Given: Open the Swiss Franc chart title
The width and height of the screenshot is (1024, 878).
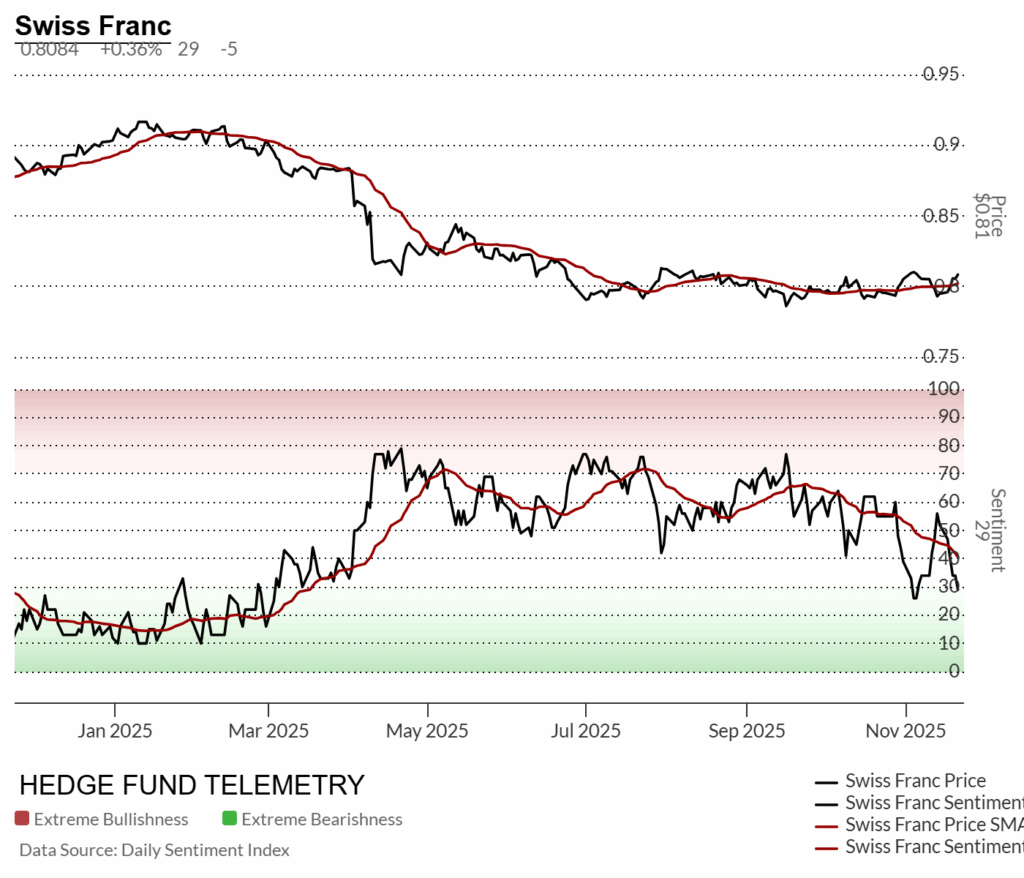Looking at the screenshot, I should click(93, 26).
